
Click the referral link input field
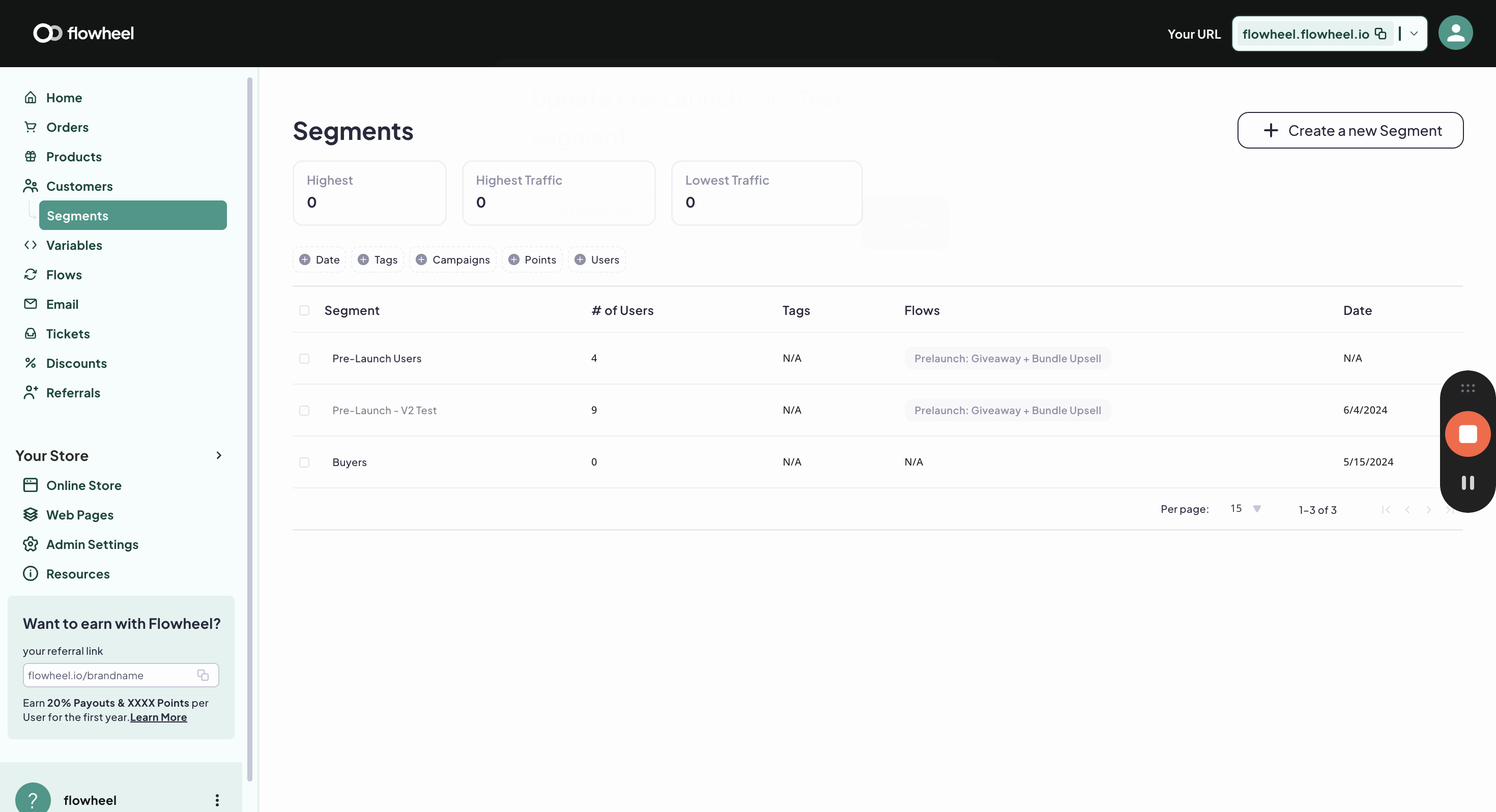(x=121, y=675)
